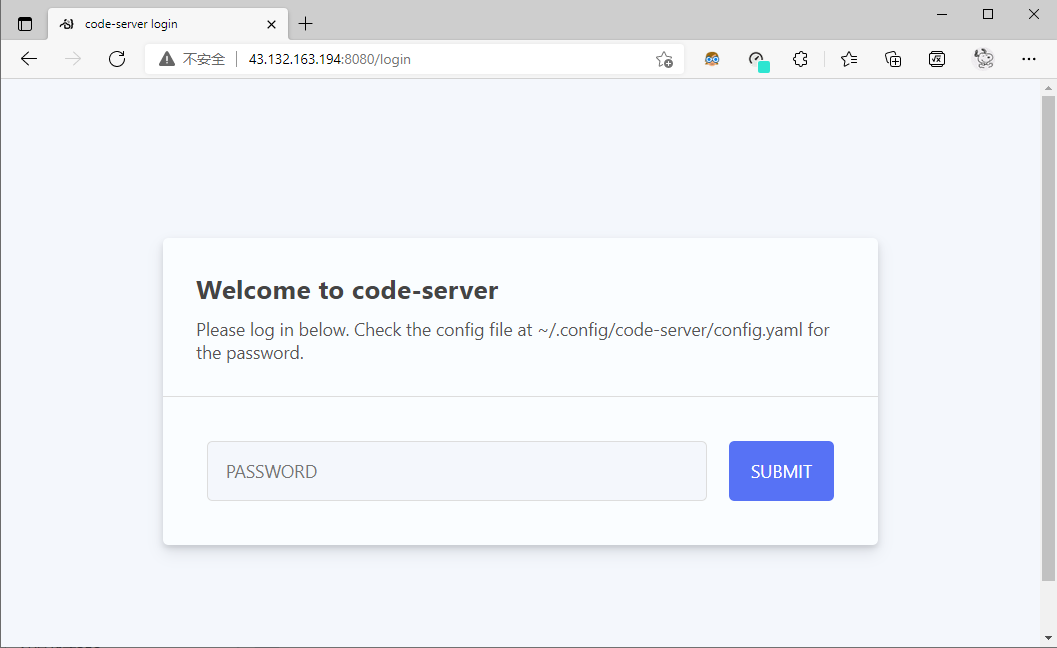Open the Favorites list icon
1057x648 pixels.
849,59
